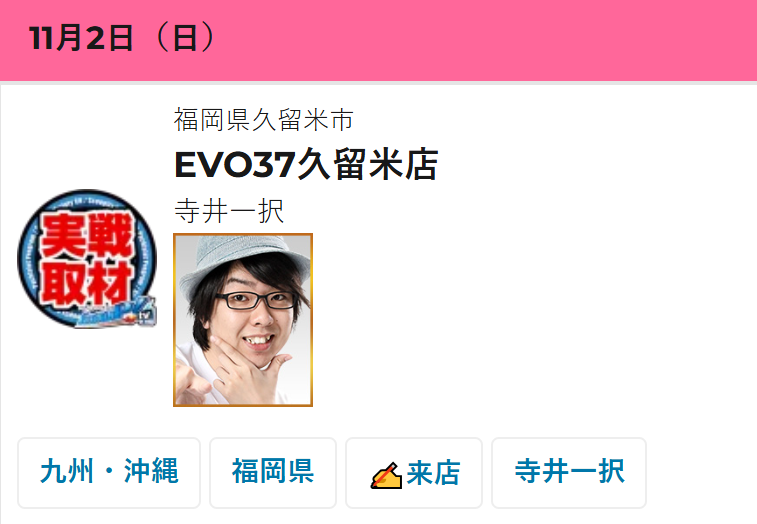
Task: Click the writing-hand emoji in the 来店 tag
Action: [x=386, y=475]
